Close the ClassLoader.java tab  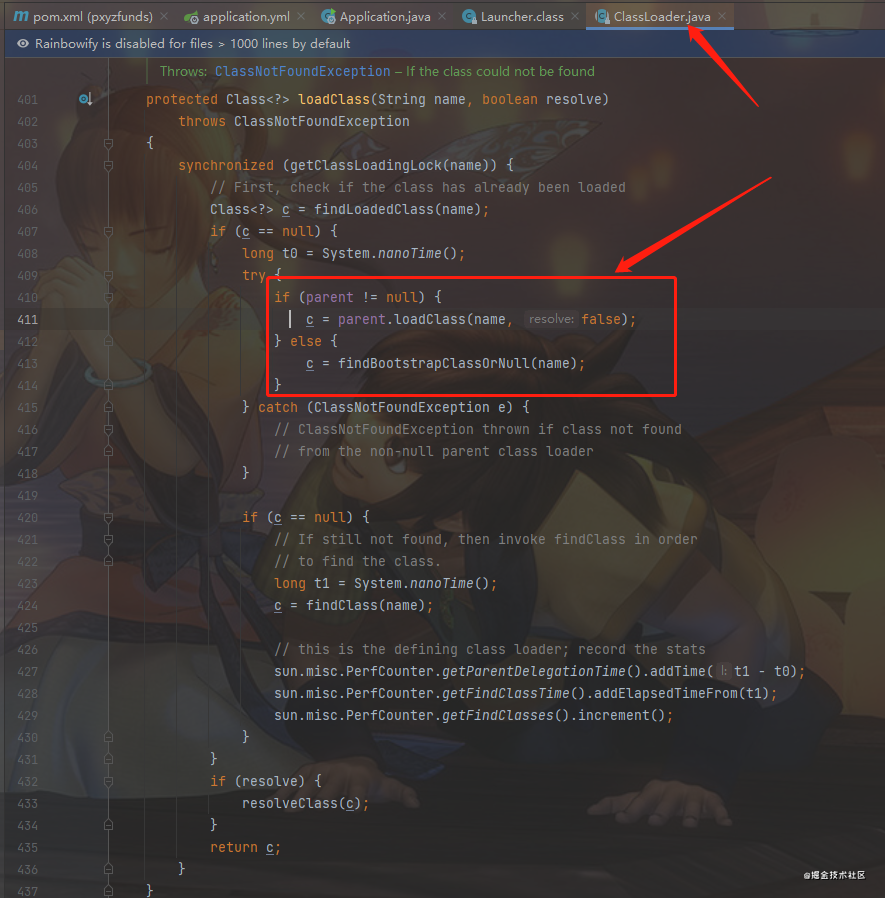pyautogui.click(x=722, y=17)
